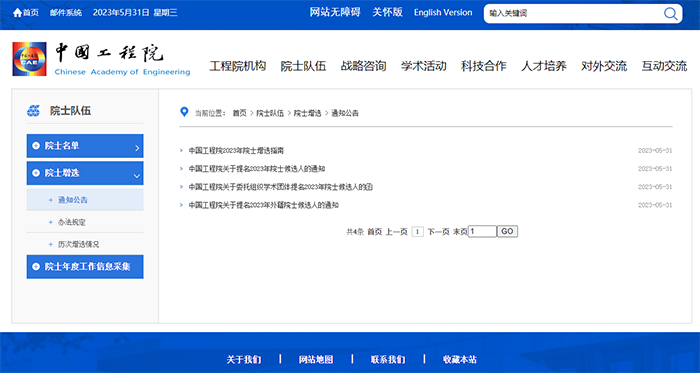Click pagination 首页 link
This screenshot has width=700, height=373.
point(375,232)
